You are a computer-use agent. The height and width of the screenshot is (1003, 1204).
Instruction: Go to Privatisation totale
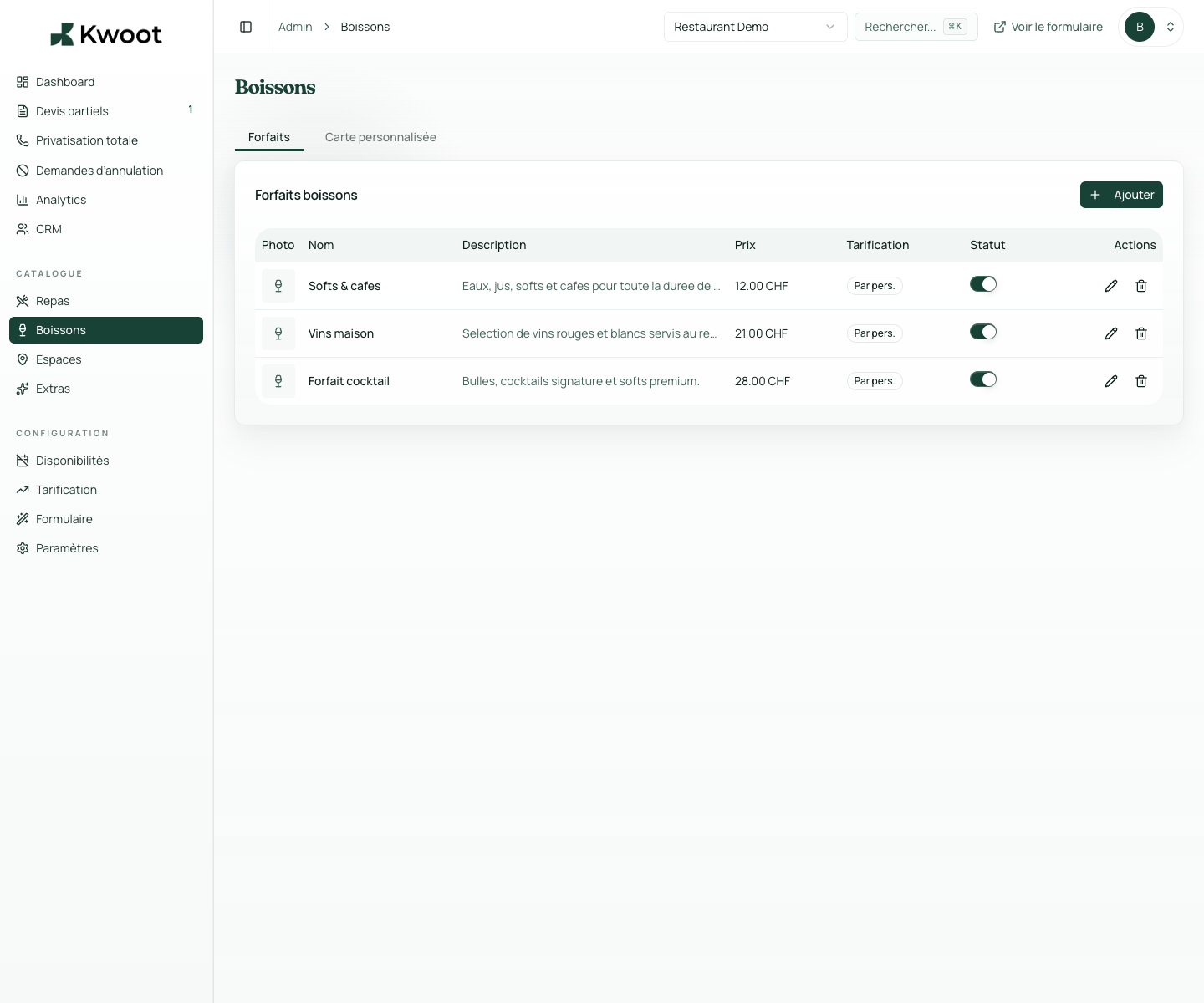(x=106, y=140)
